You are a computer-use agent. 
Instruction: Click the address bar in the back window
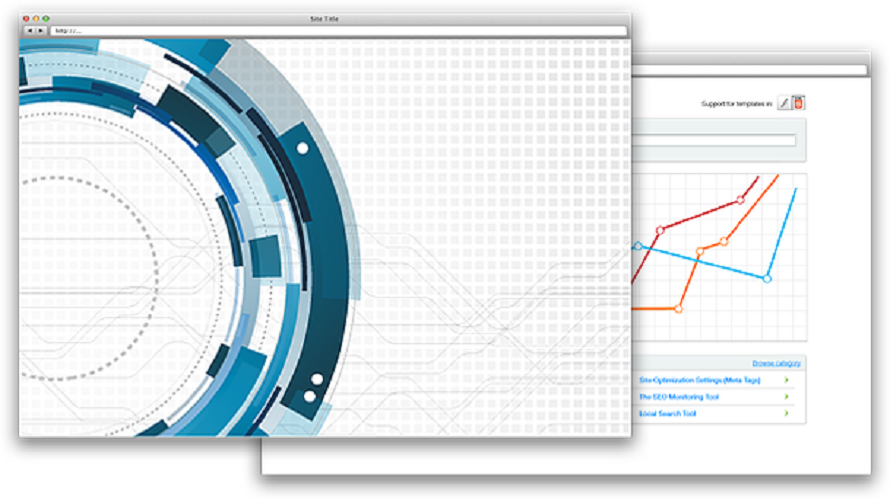click(749, 70)
